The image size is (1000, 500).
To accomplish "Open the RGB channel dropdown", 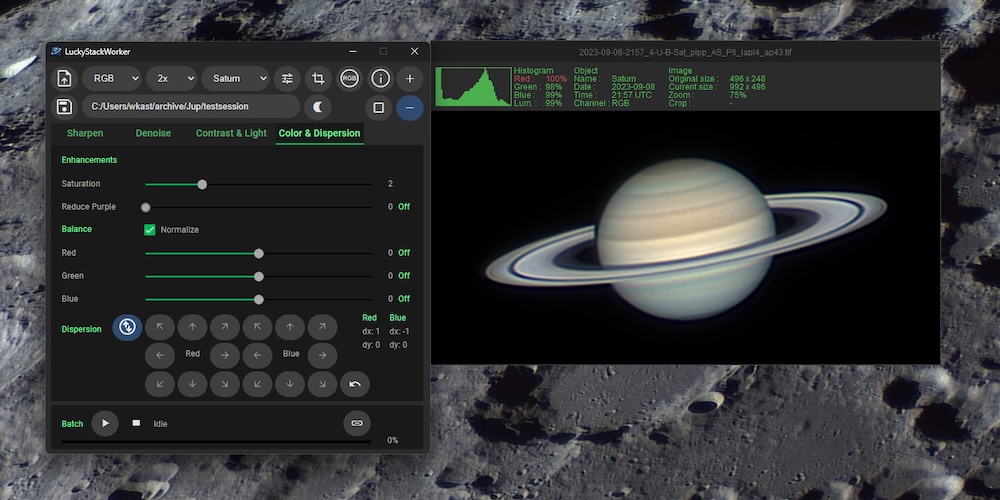I will [x=111, y=78].
